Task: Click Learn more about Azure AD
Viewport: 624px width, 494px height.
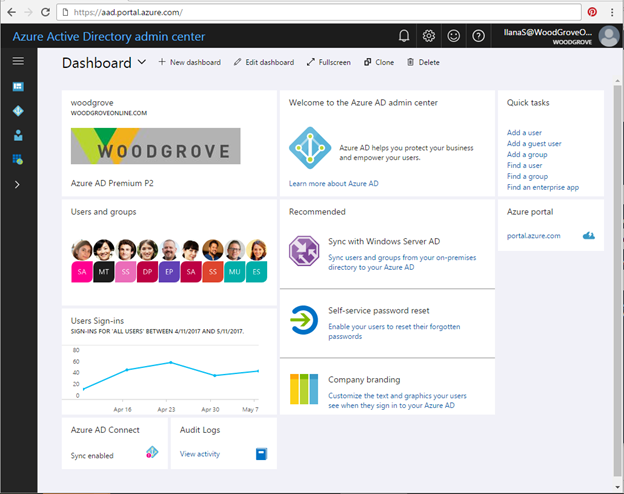Action: pos(333,184)
